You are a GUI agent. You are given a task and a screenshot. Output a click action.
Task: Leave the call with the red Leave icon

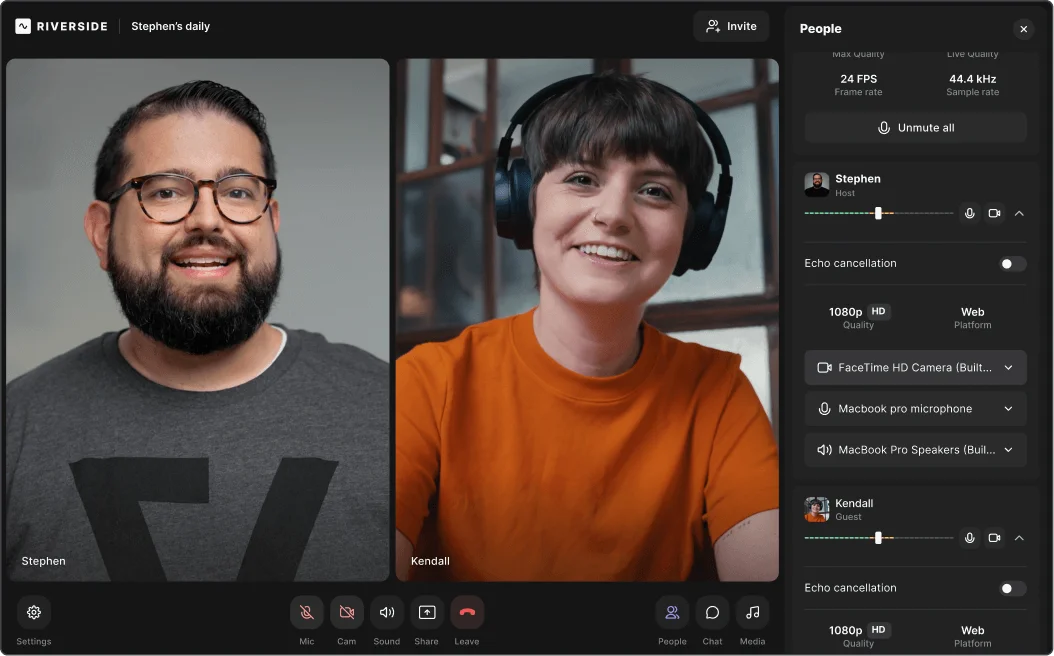467,612
